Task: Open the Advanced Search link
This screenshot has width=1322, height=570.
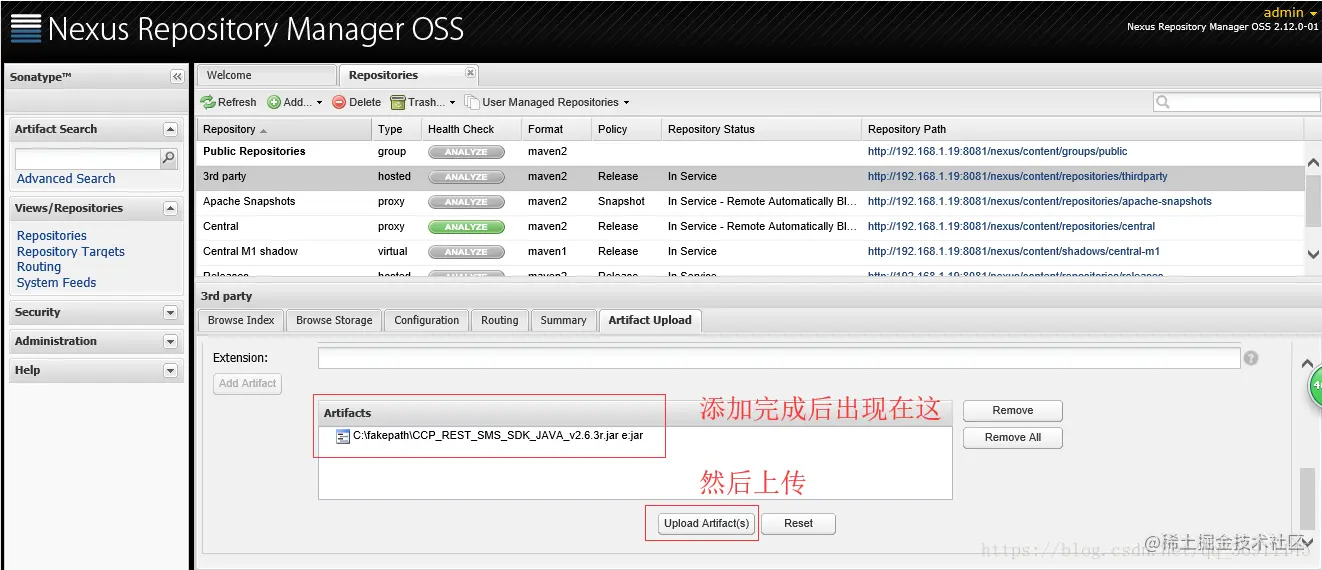Action: click(x=66, y=178)
